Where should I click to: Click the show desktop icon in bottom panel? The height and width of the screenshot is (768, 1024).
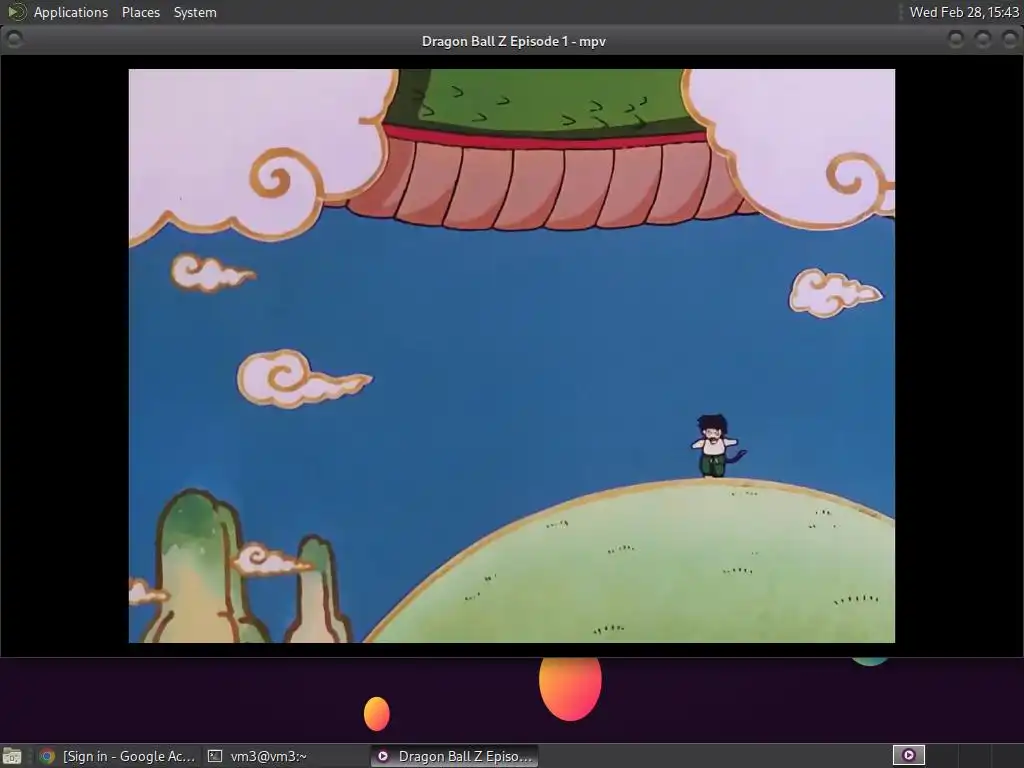click(12, 756)
